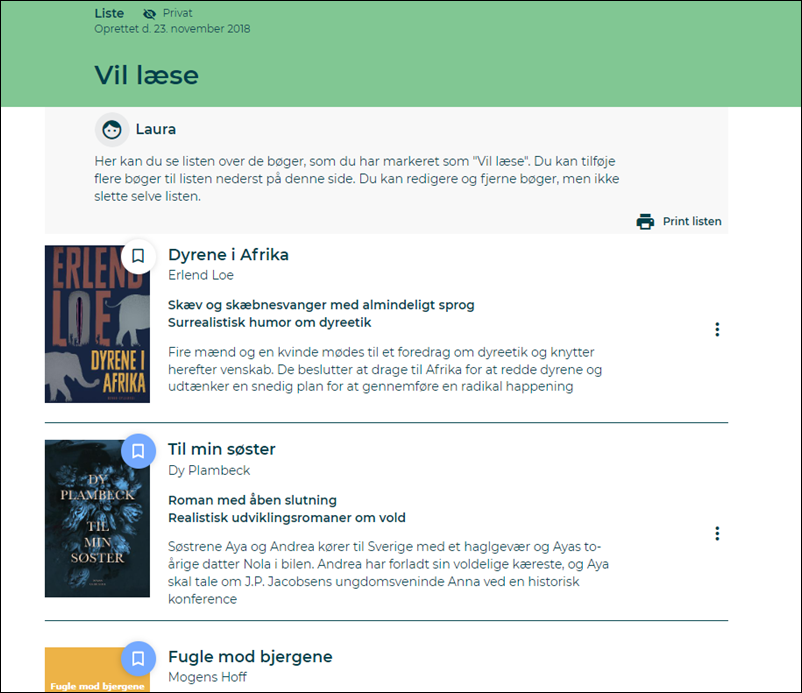Click Laura's profile avatar icon
This screenshot has width=802, height=693.
112,129
